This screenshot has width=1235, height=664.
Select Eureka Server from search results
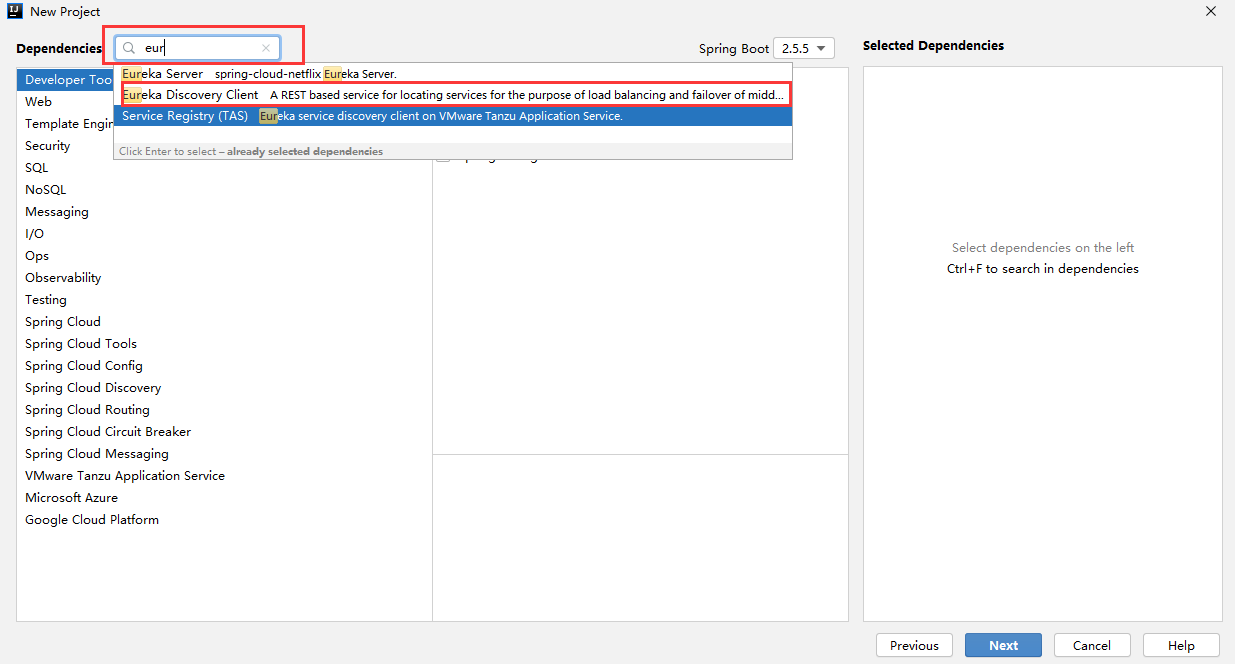tap(453, 74)
